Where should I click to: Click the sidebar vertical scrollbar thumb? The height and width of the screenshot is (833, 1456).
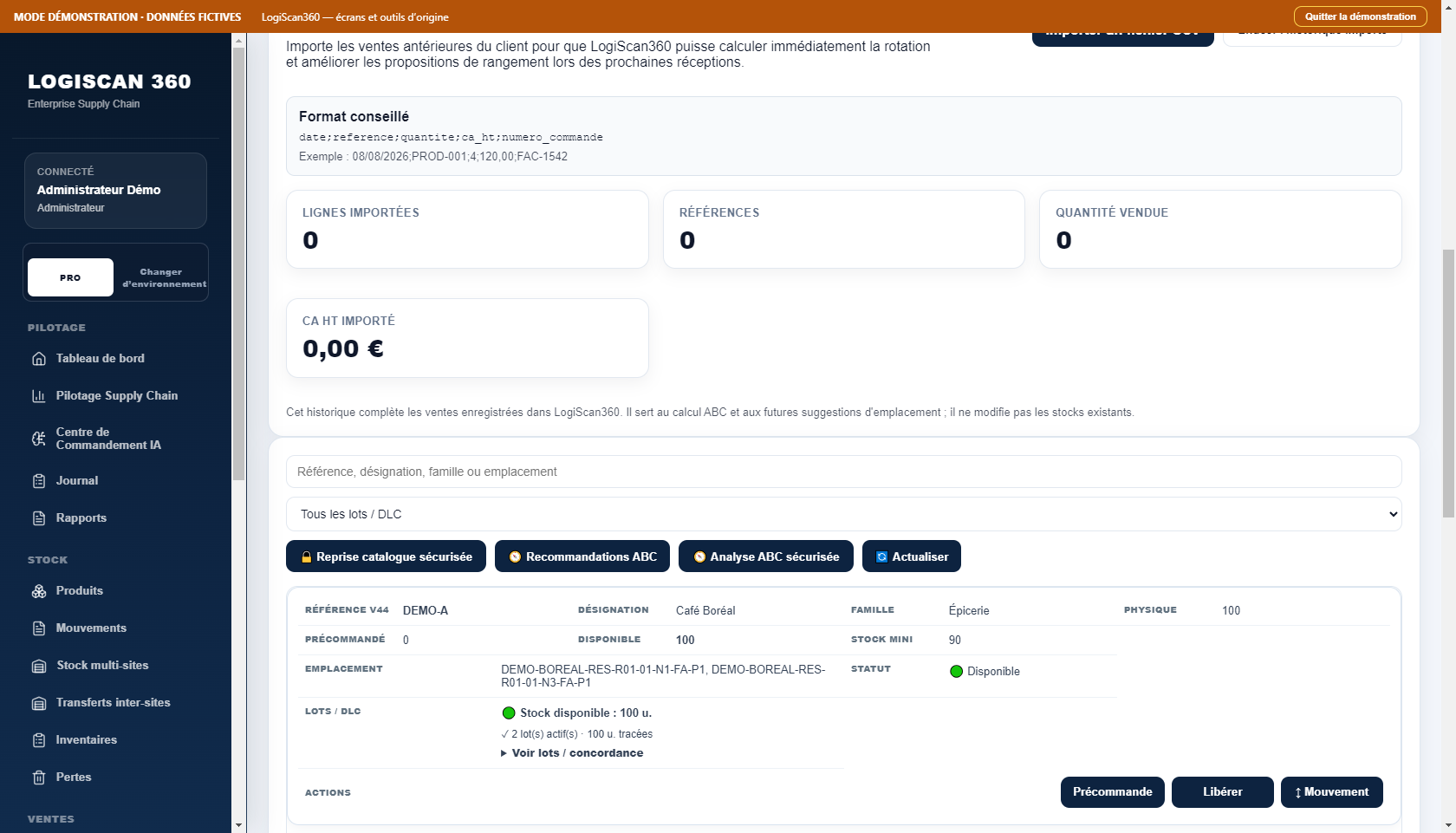[239, 264]
